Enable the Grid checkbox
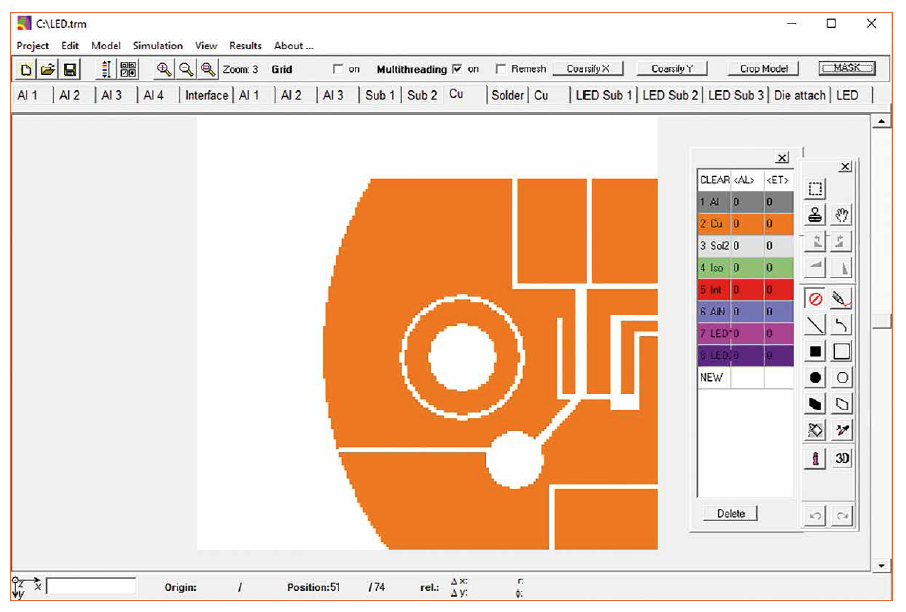This screenshot has width=906, height=612. click(338, 69)
